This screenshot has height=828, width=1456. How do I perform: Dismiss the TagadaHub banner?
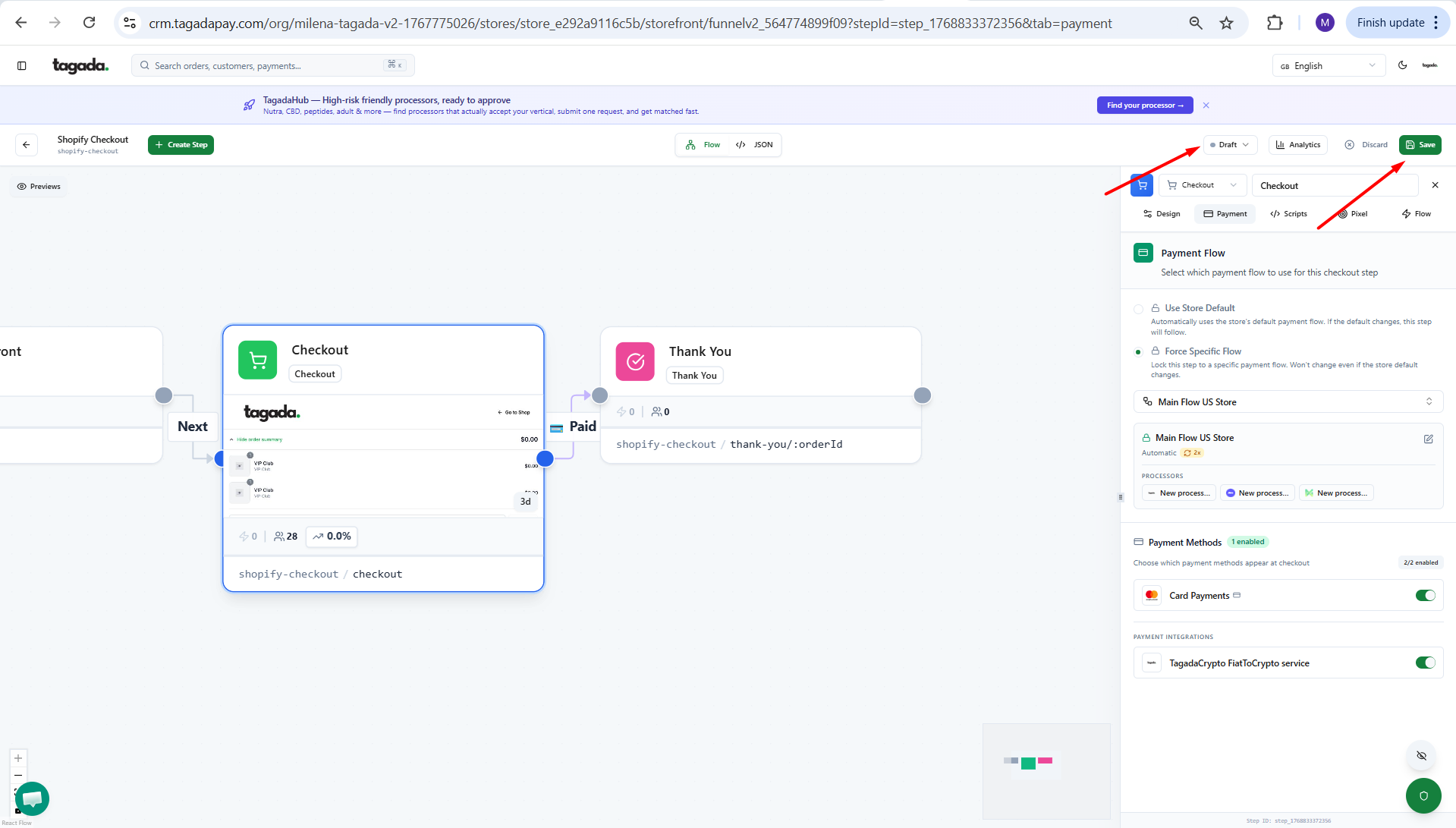[1206, 105]
